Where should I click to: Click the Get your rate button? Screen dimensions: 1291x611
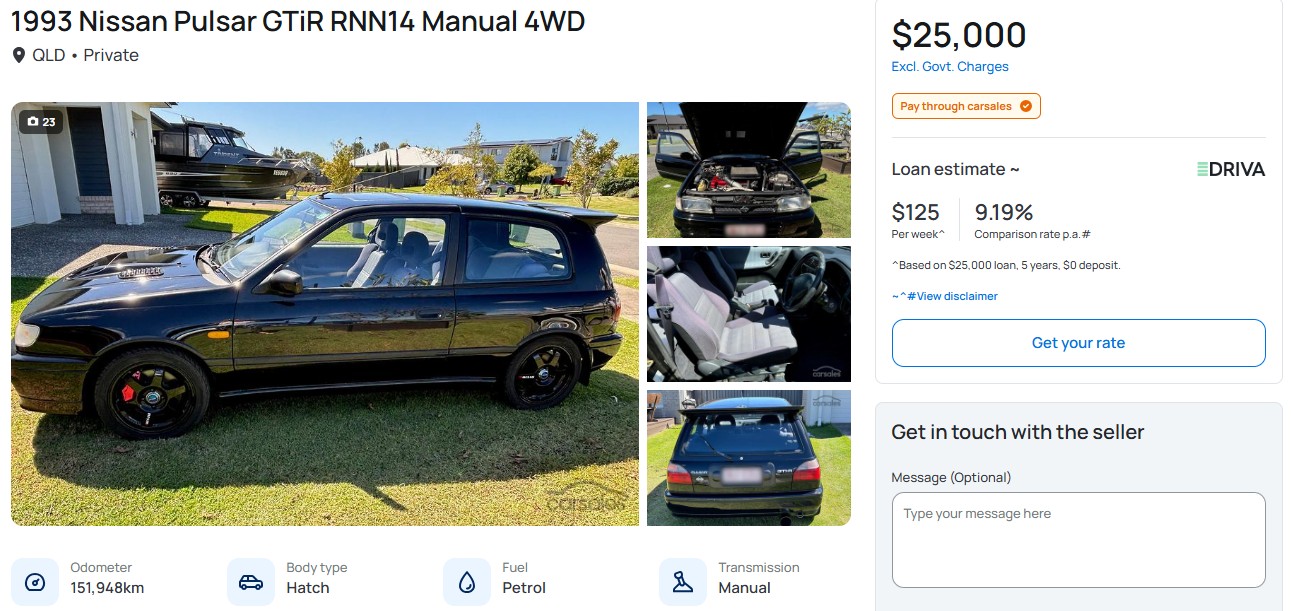tap(1078, 343)
